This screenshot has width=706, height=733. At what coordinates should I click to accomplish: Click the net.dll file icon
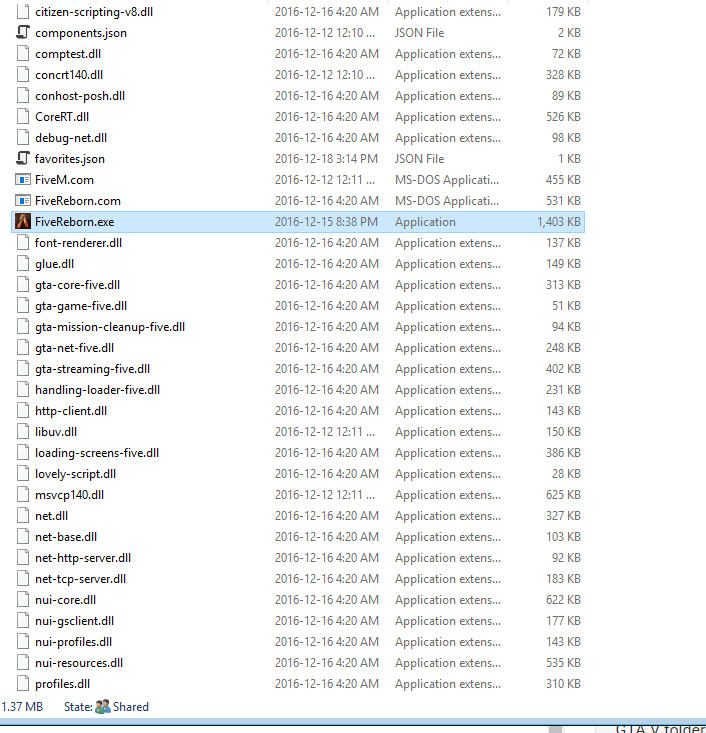click(x=23, y=516)
